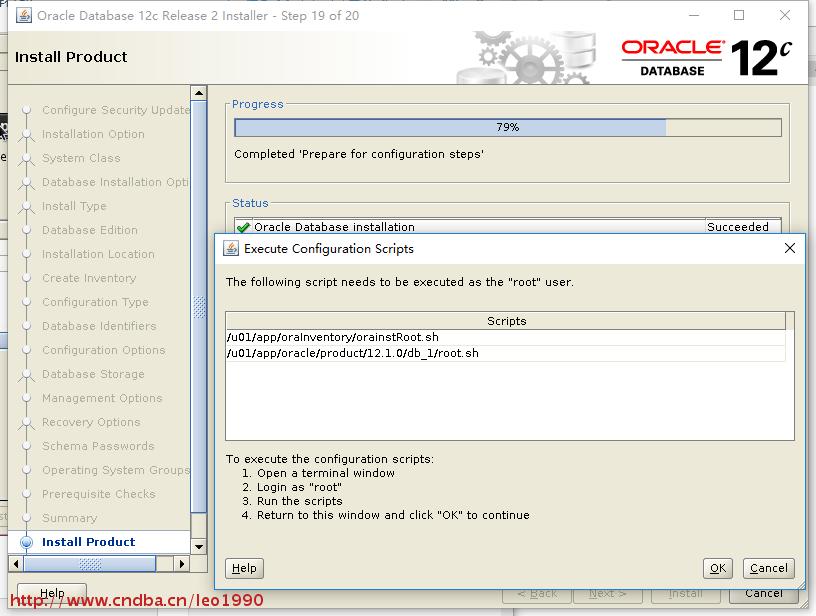This screenshot has height=616, width=816.
Task: Select the Database Storage step
Action: [93, 375]
